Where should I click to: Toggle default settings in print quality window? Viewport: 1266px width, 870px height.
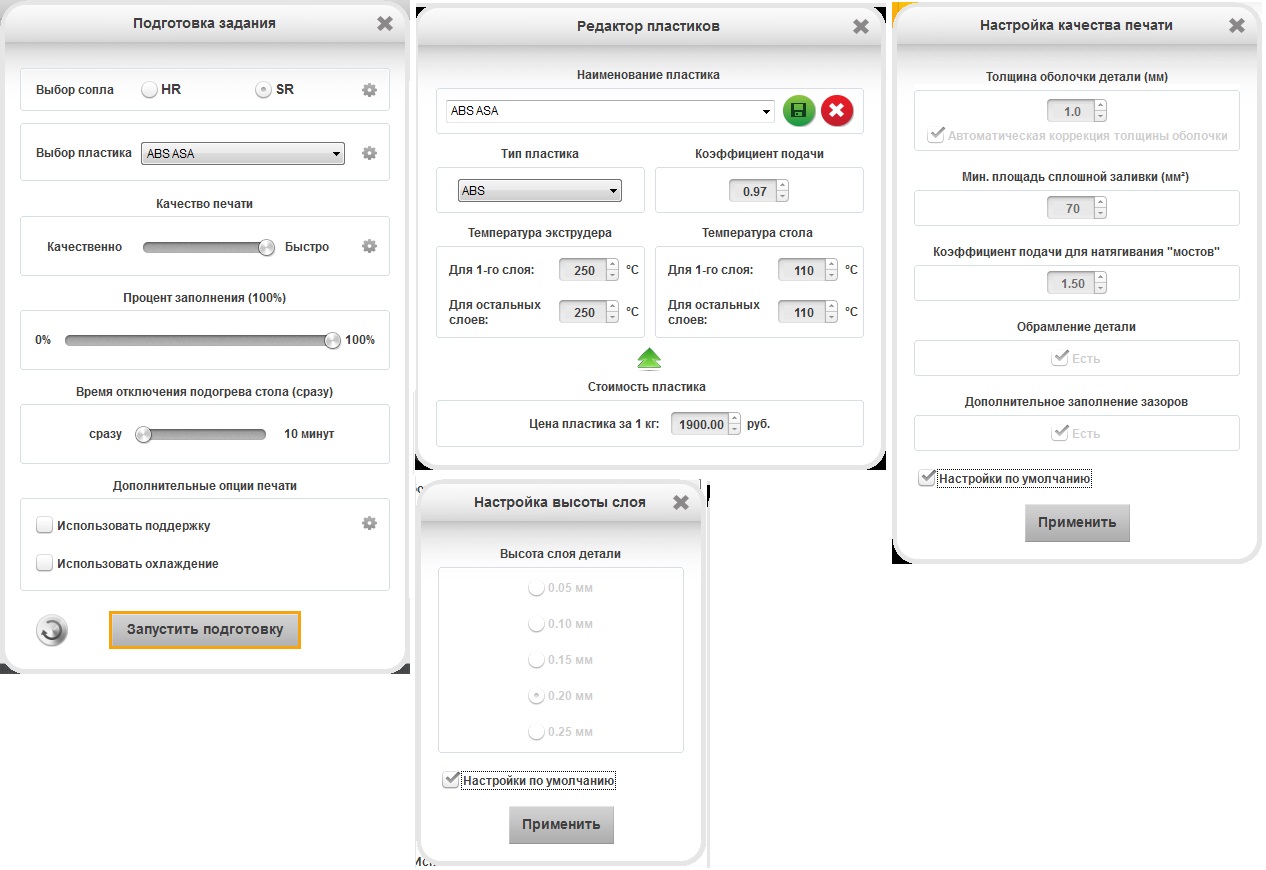point(927,478)
